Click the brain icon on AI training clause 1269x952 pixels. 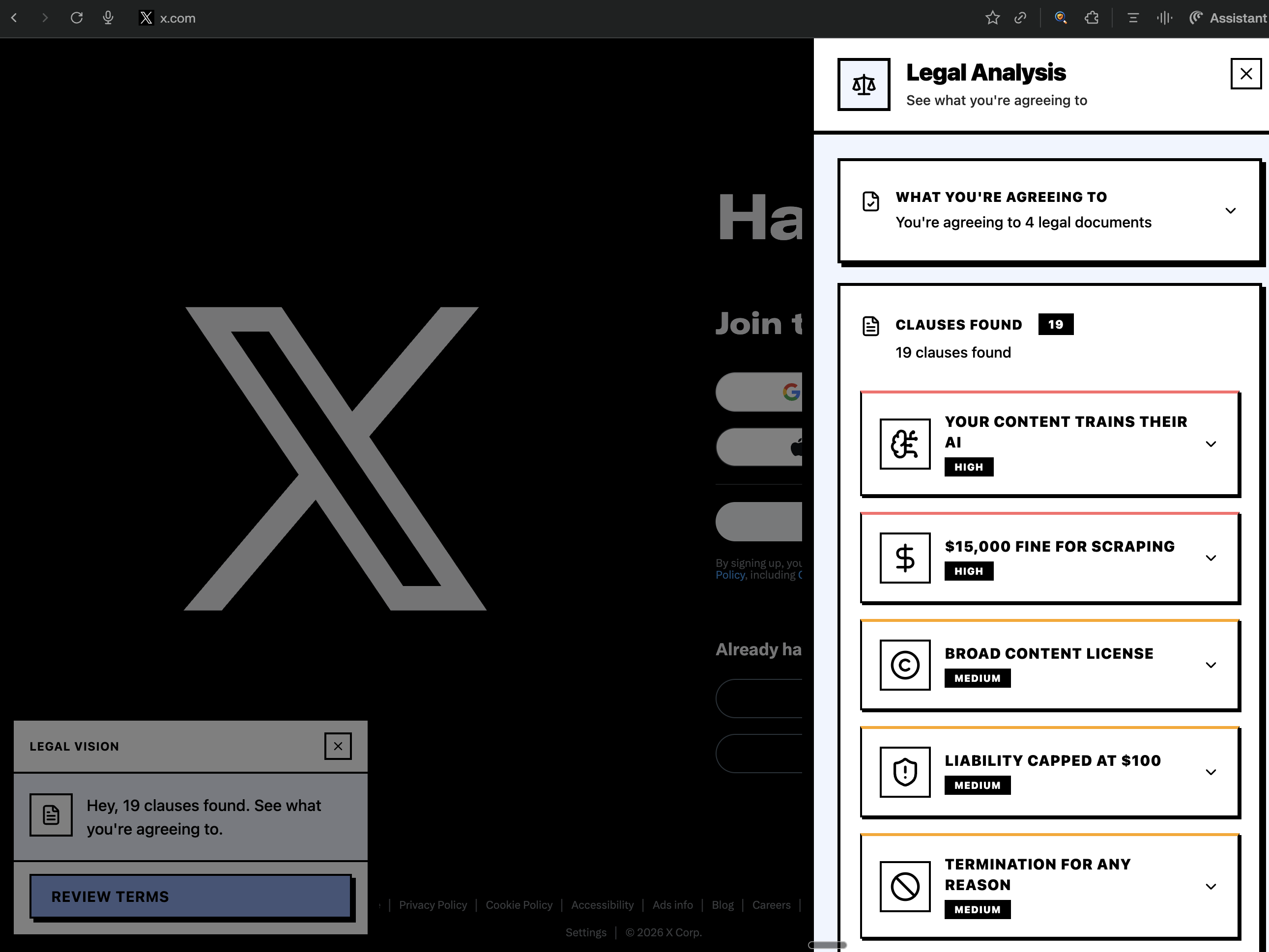(x=905, y=444)
